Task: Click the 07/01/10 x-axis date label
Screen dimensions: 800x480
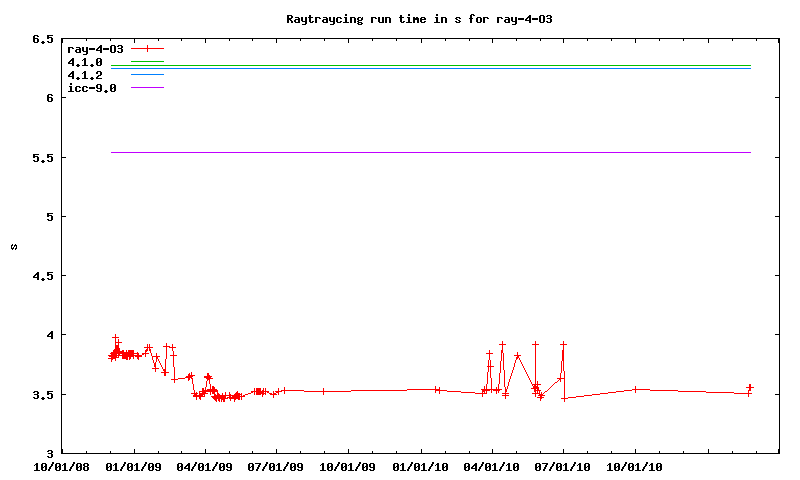Action: coord(563,466)
